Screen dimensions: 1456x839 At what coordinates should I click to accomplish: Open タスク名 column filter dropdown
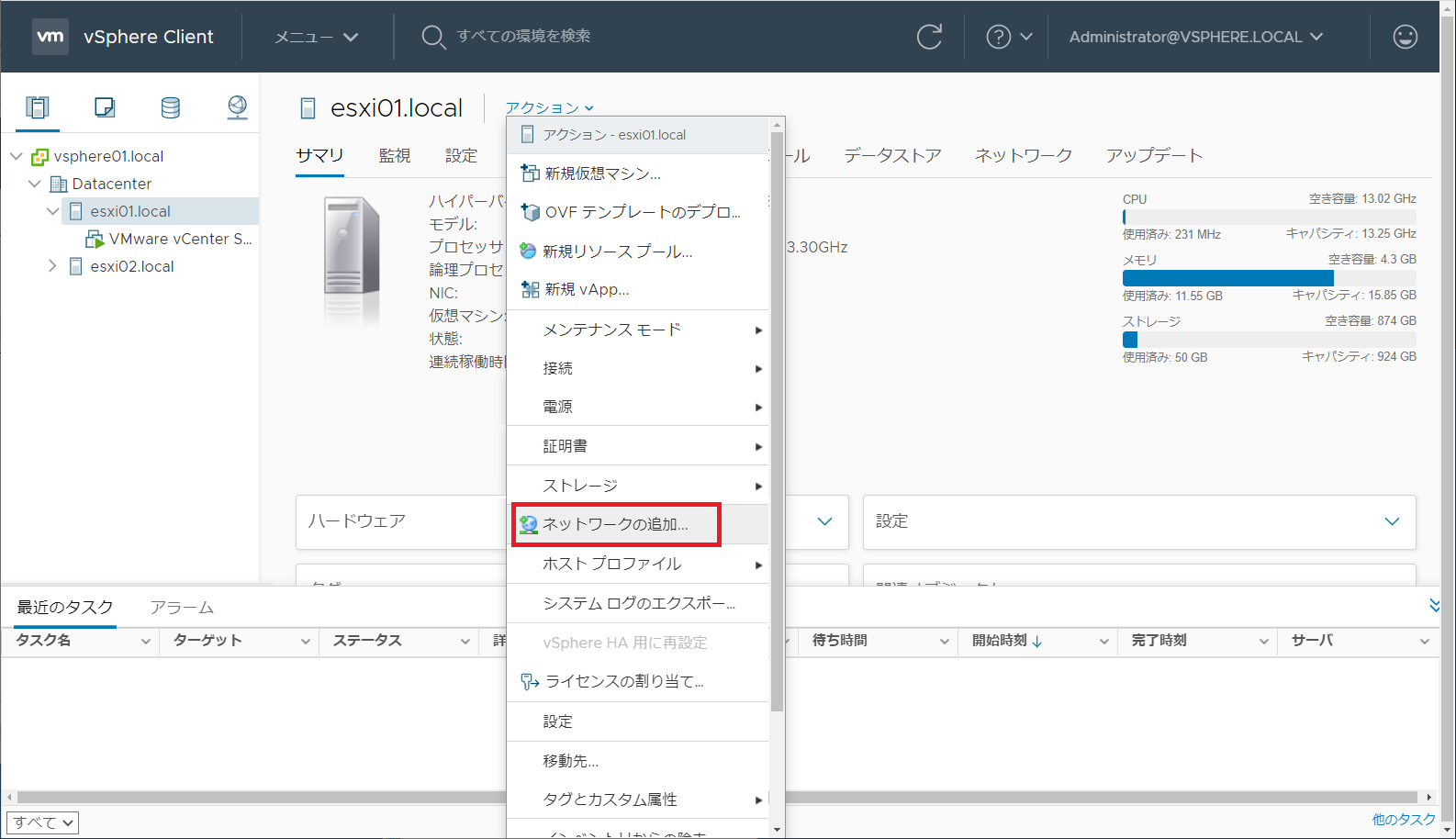[145, 641]
